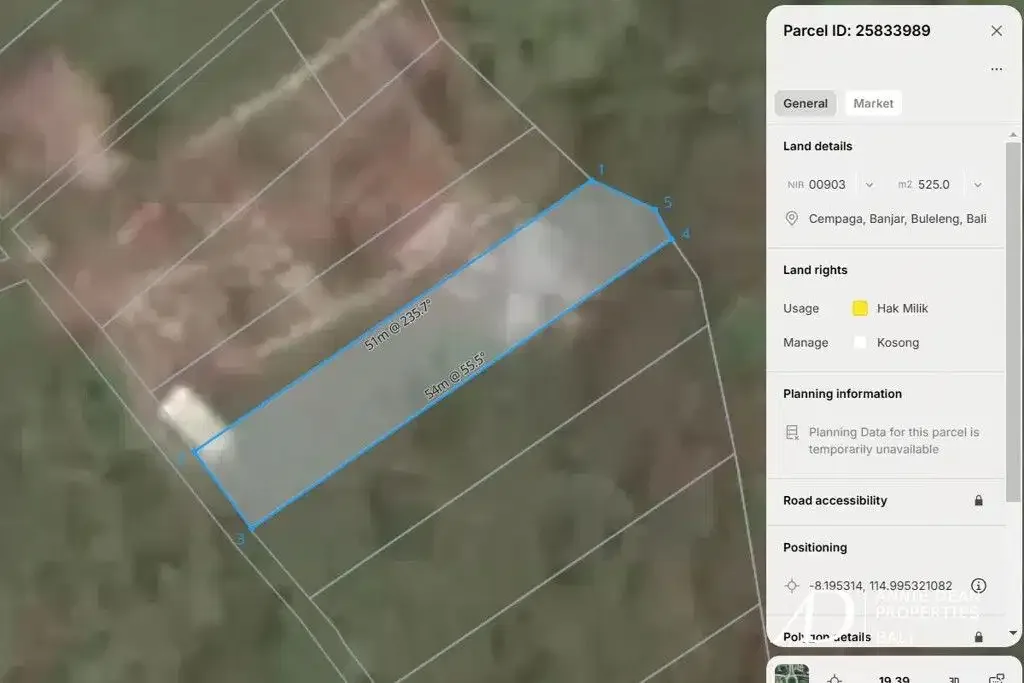This screenshot has width=1024, height=683.
Task: Select polygon vertex 3 on the map
Action: coord(251,526)
